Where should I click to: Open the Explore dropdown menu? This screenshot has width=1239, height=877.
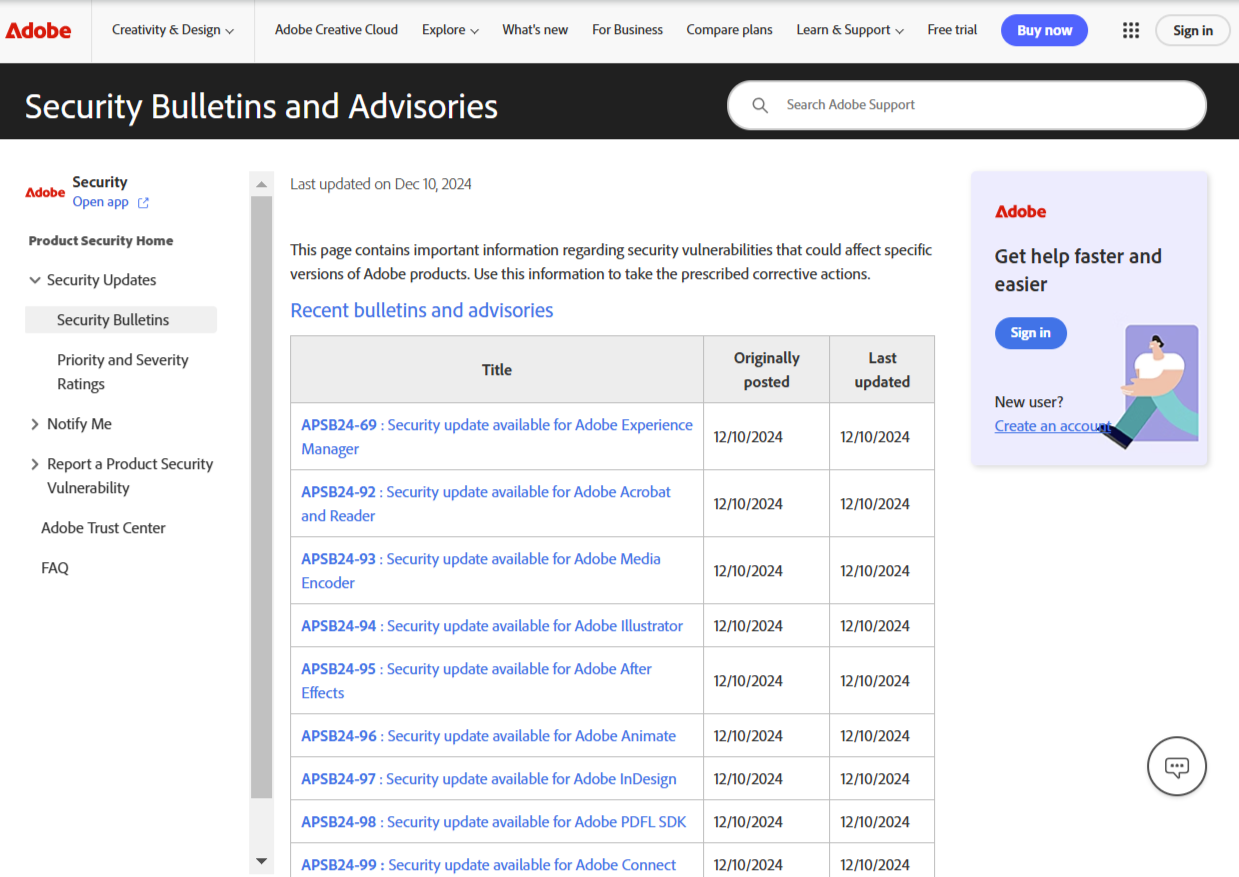point(450,30)
